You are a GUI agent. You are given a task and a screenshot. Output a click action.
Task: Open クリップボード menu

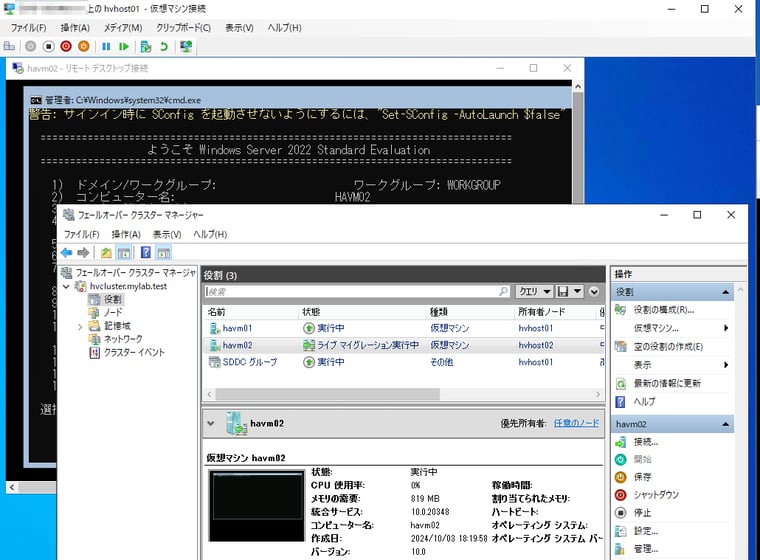183,28
